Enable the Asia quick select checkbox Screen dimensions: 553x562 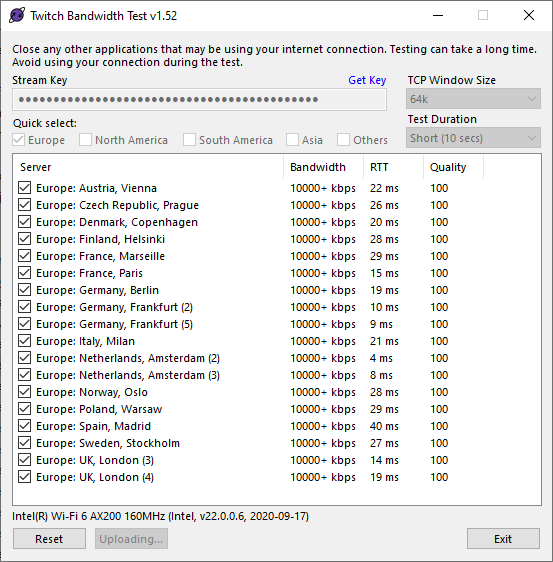pyautogui.click(x=292, y=140)
